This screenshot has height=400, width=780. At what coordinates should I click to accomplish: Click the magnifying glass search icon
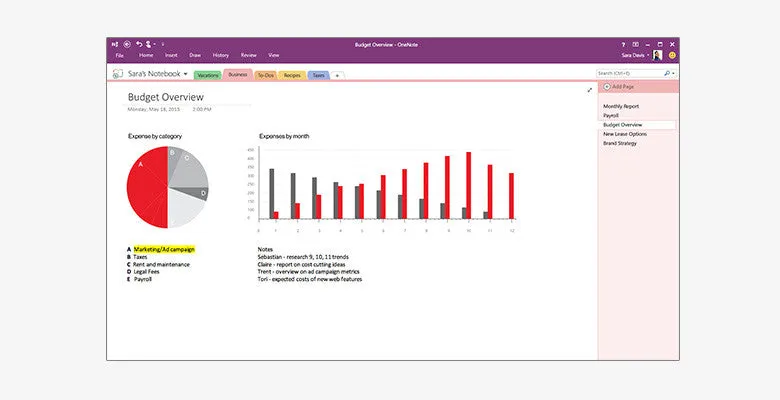pos(667,73)
